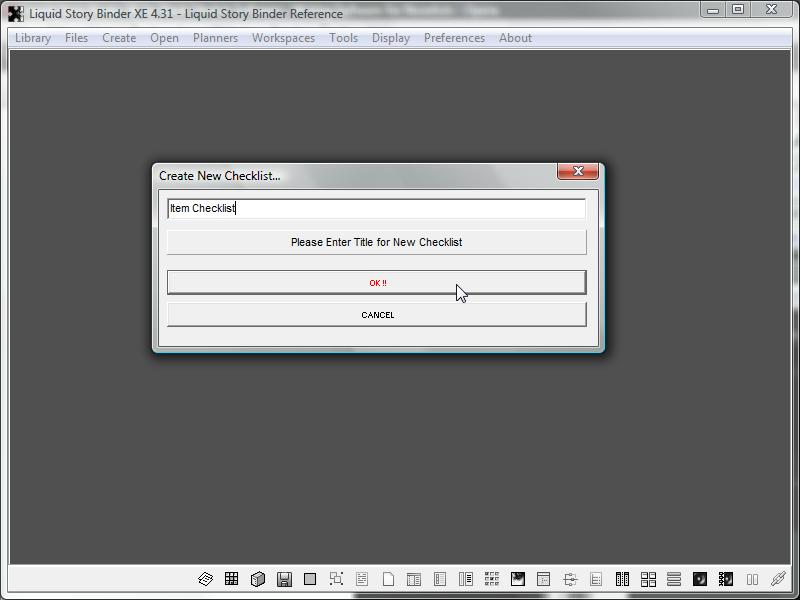The height and width of the screenshot is (600, 800).
Task: Click the three horizontal bars icon
Action: click(x=674, y=579)
